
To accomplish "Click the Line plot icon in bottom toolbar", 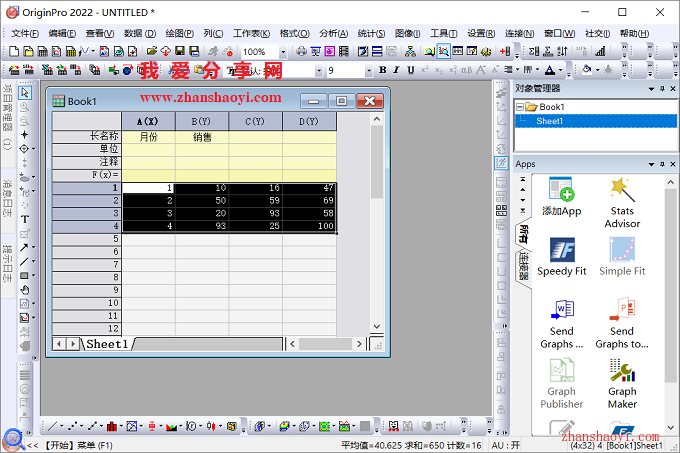I will [52, 427].
